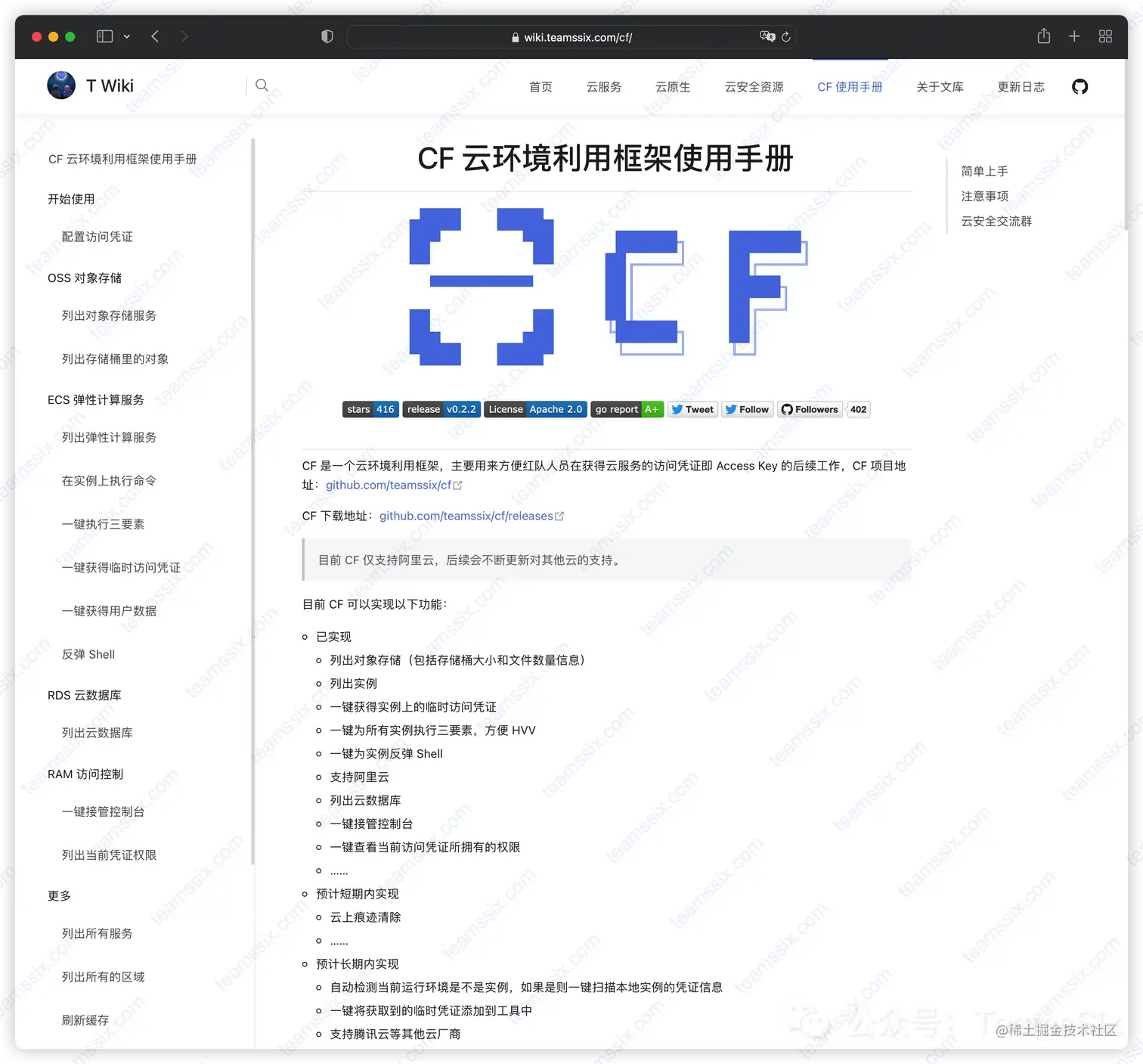This screenshot has height=1064, width=1143.
Task: Click the sidebar vertical scrollbar
Action: [x=253, y=501]
